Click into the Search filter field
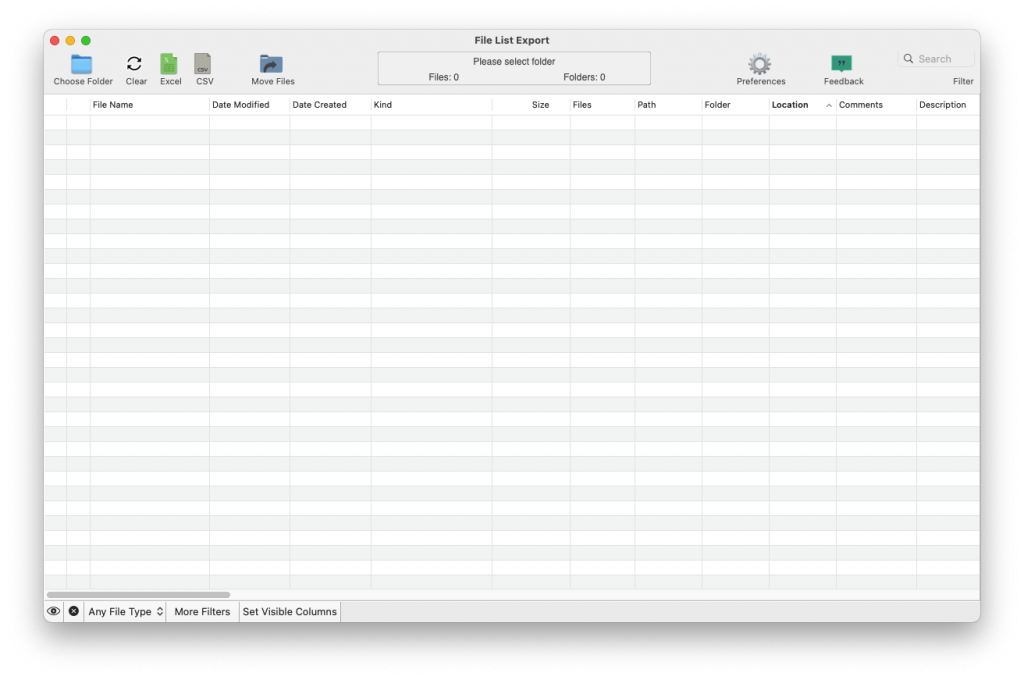The height and width of the screenshot is (680, 1024). click(x=936, y=59)
